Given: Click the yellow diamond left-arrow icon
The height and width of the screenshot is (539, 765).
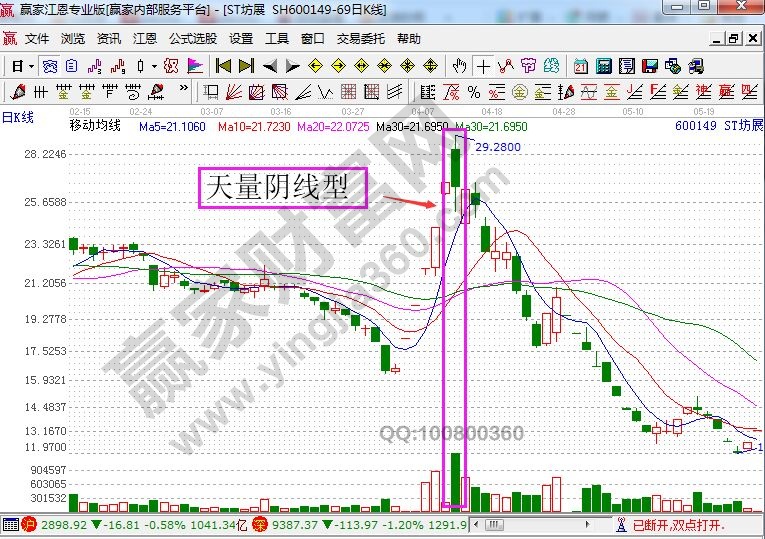Looking at the screenshot, I should (x=314, y=66).
